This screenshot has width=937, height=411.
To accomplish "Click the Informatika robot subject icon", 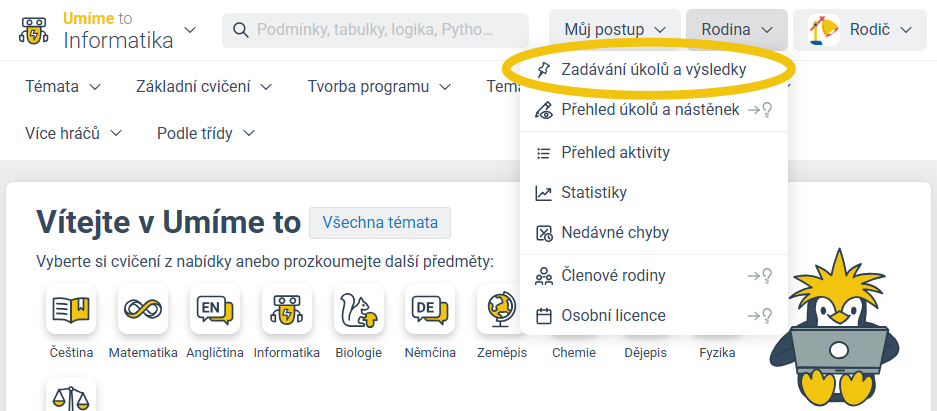I will click(x=287, y=310).
